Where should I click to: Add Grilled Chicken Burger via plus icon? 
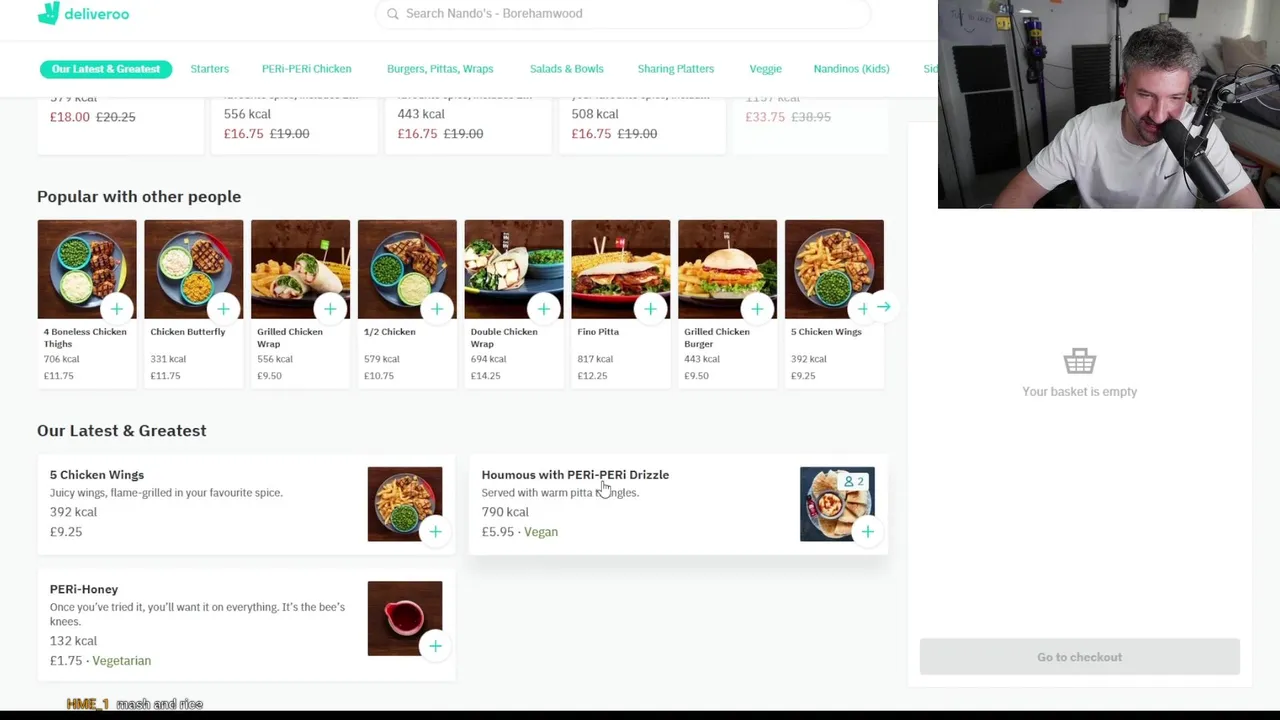coord(758,309)
